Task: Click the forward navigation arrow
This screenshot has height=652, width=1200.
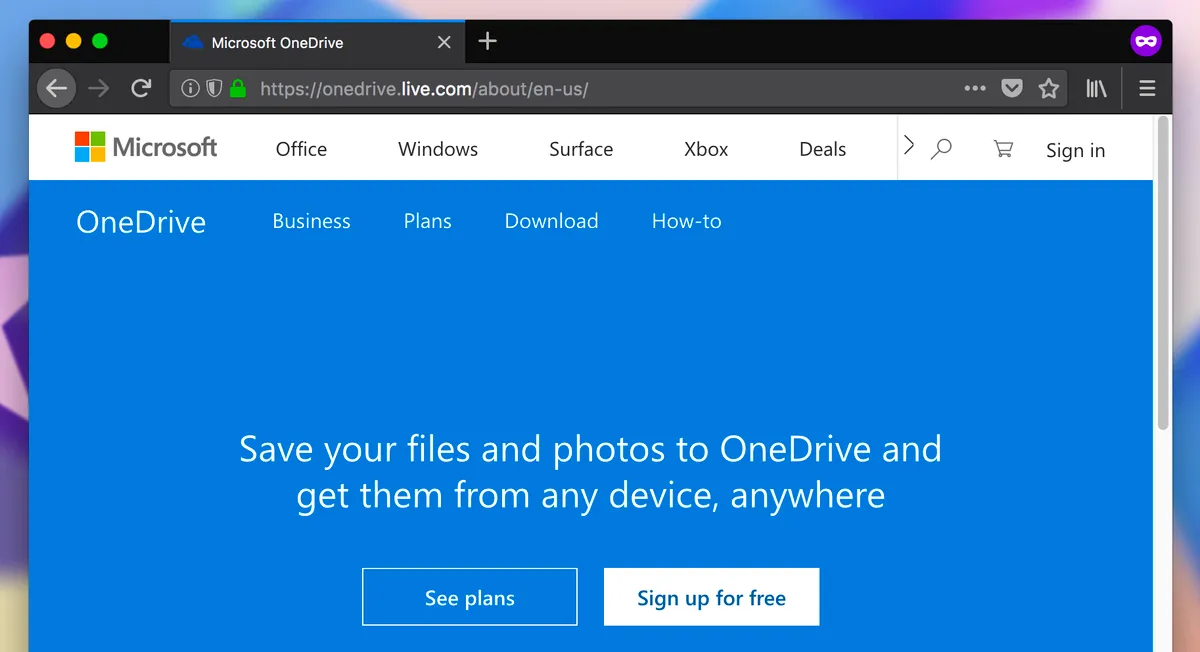Action: pos(98,89)
